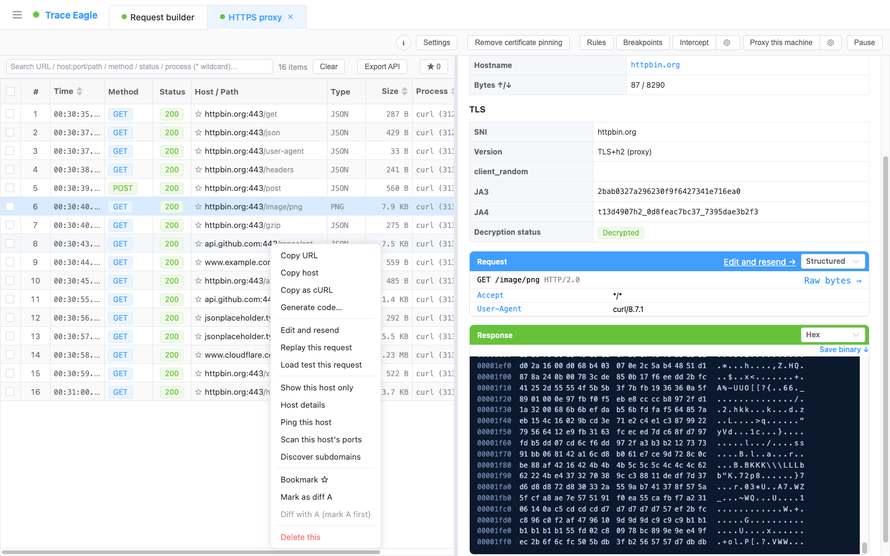
Task: Choose Copy as cURL from context menu
Action: click(326, 290)
